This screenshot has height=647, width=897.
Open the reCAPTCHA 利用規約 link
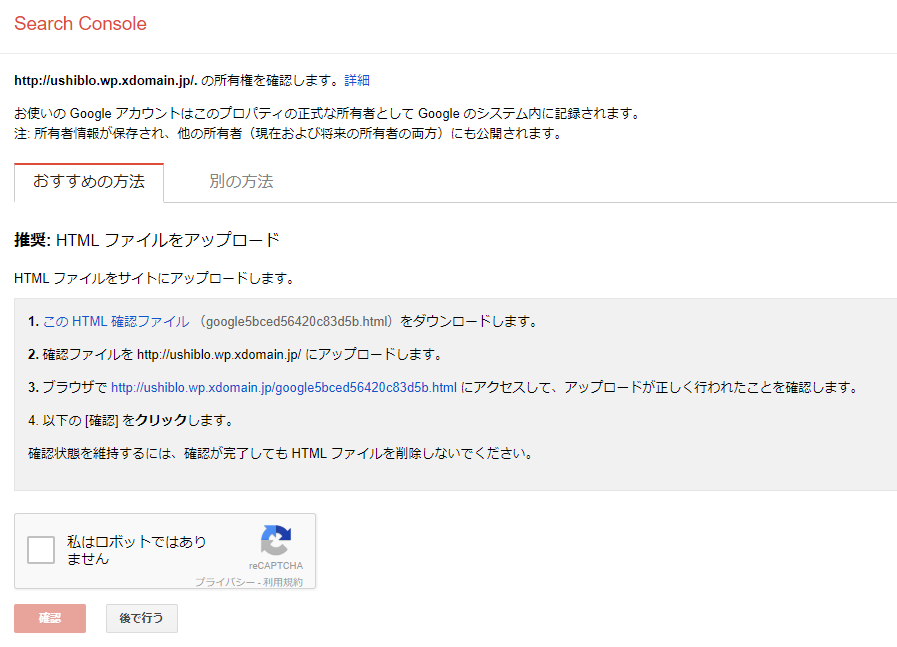283,582
